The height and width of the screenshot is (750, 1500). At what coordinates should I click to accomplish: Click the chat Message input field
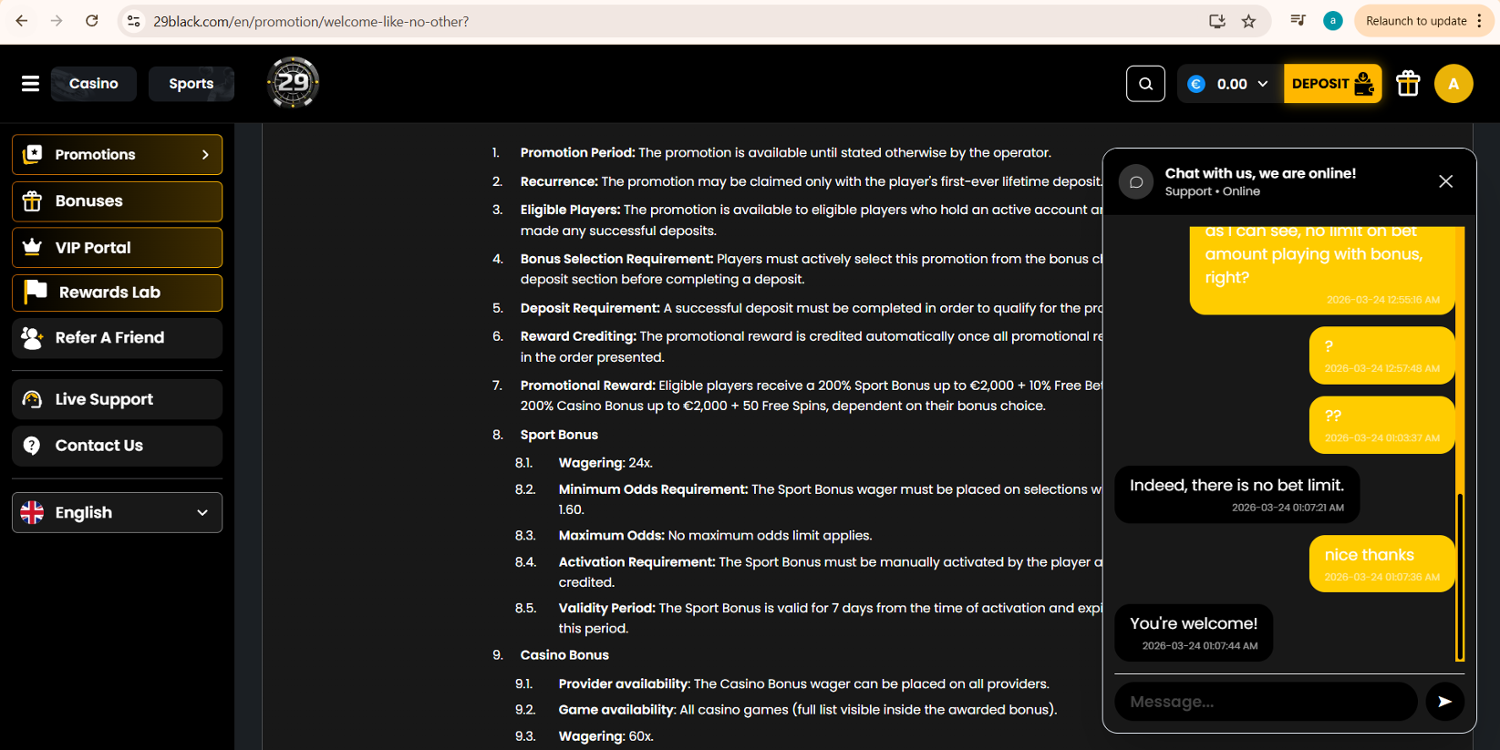pyautogui.click(x=1266, y=702)
